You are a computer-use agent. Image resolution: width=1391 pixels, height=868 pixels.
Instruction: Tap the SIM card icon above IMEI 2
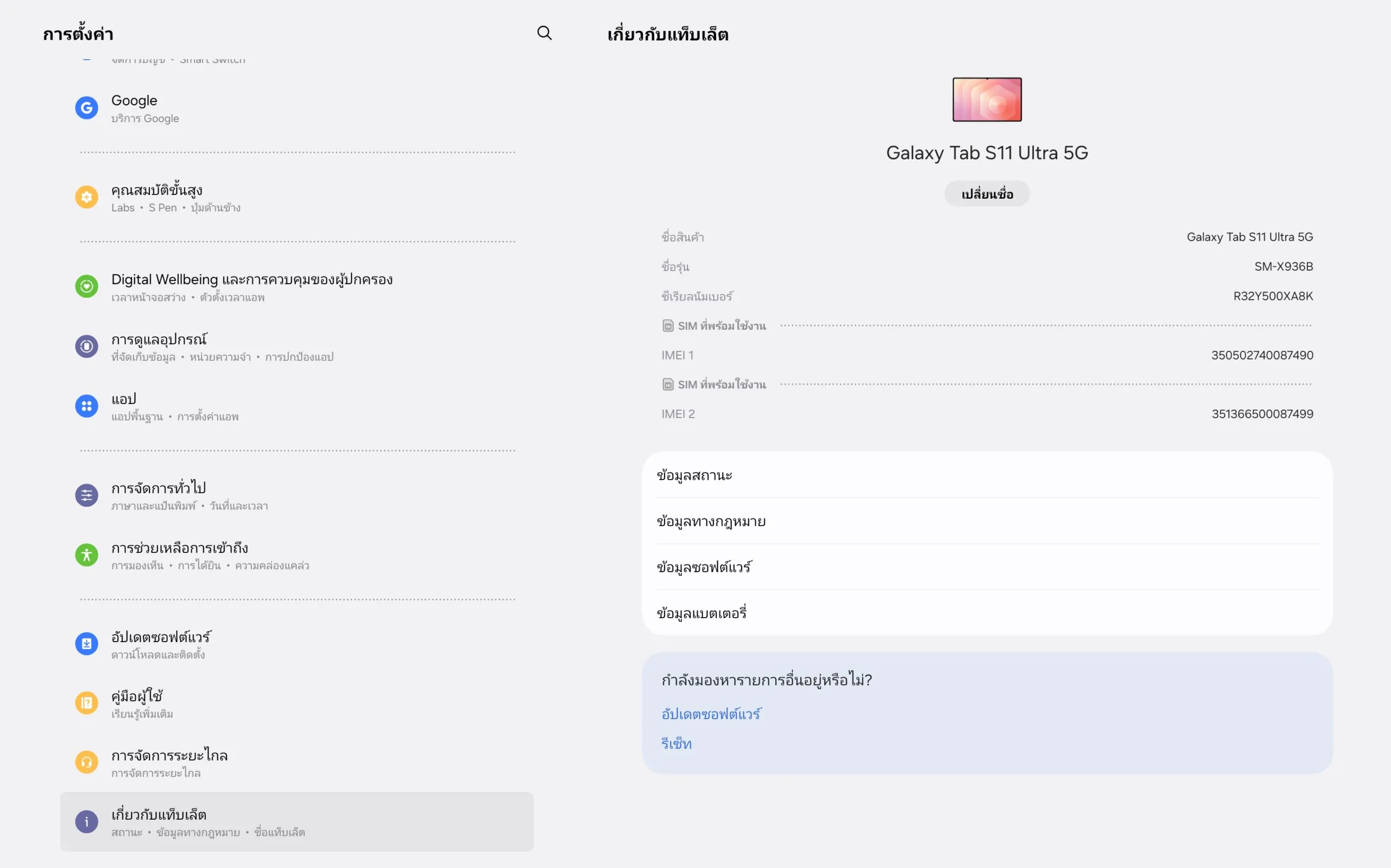coord(668,384)
